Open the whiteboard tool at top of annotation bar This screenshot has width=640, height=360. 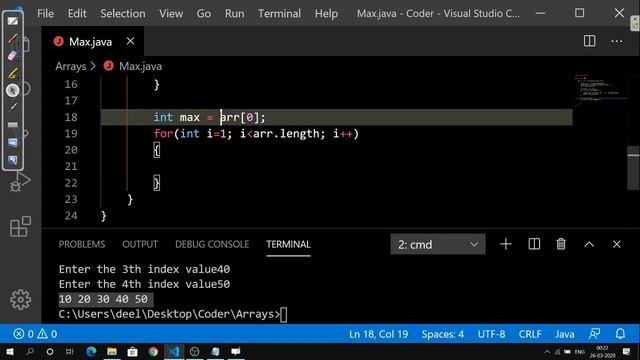pos(13,21)
